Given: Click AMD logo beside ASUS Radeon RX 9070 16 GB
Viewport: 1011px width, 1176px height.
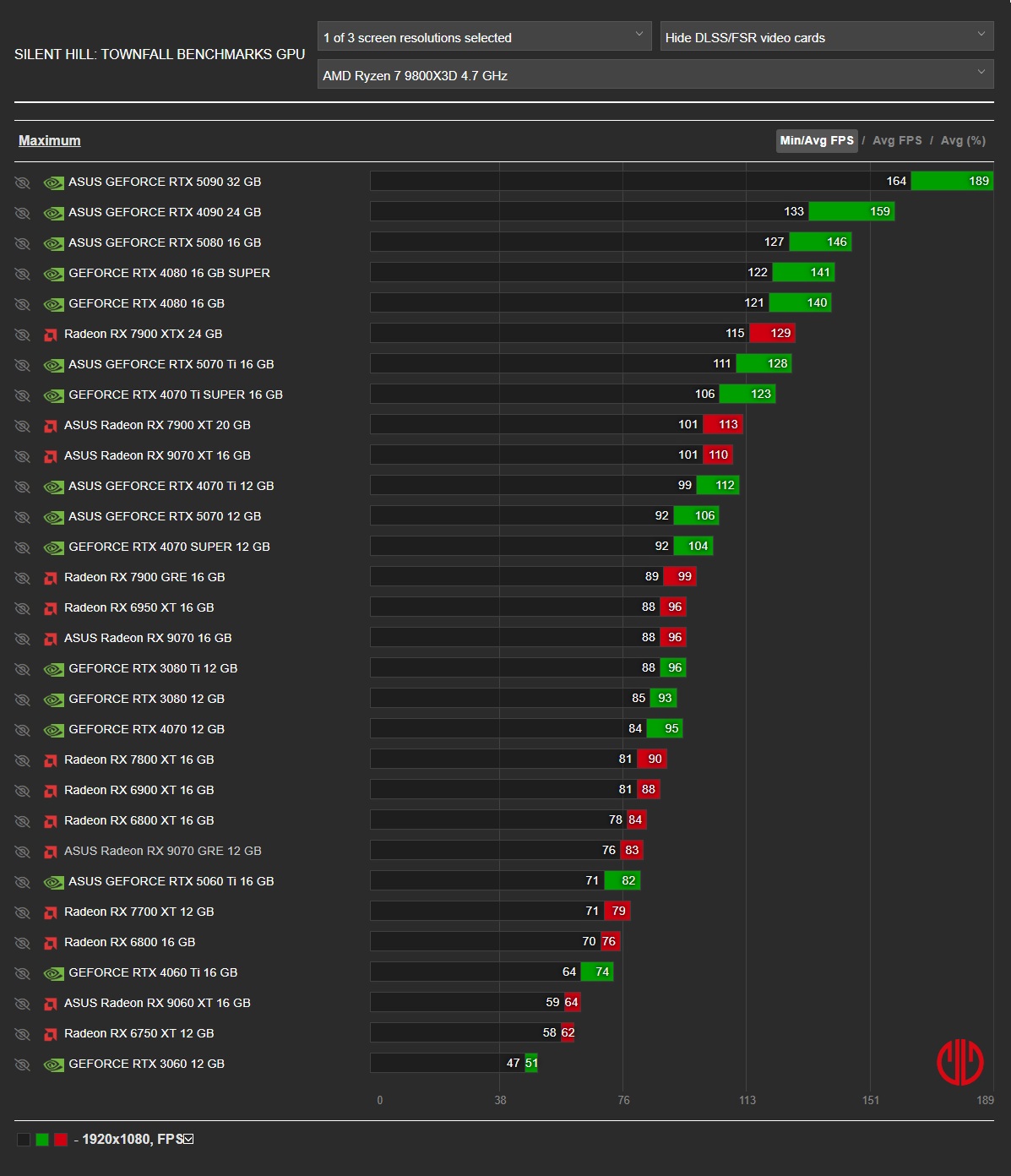Looking at the screenshot, I should (x=51, y=639).
